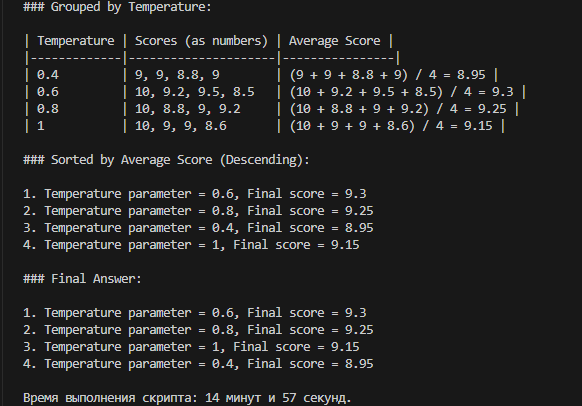
Task: Click the 0.4 temperature table cell
Action: pos(48,75)
